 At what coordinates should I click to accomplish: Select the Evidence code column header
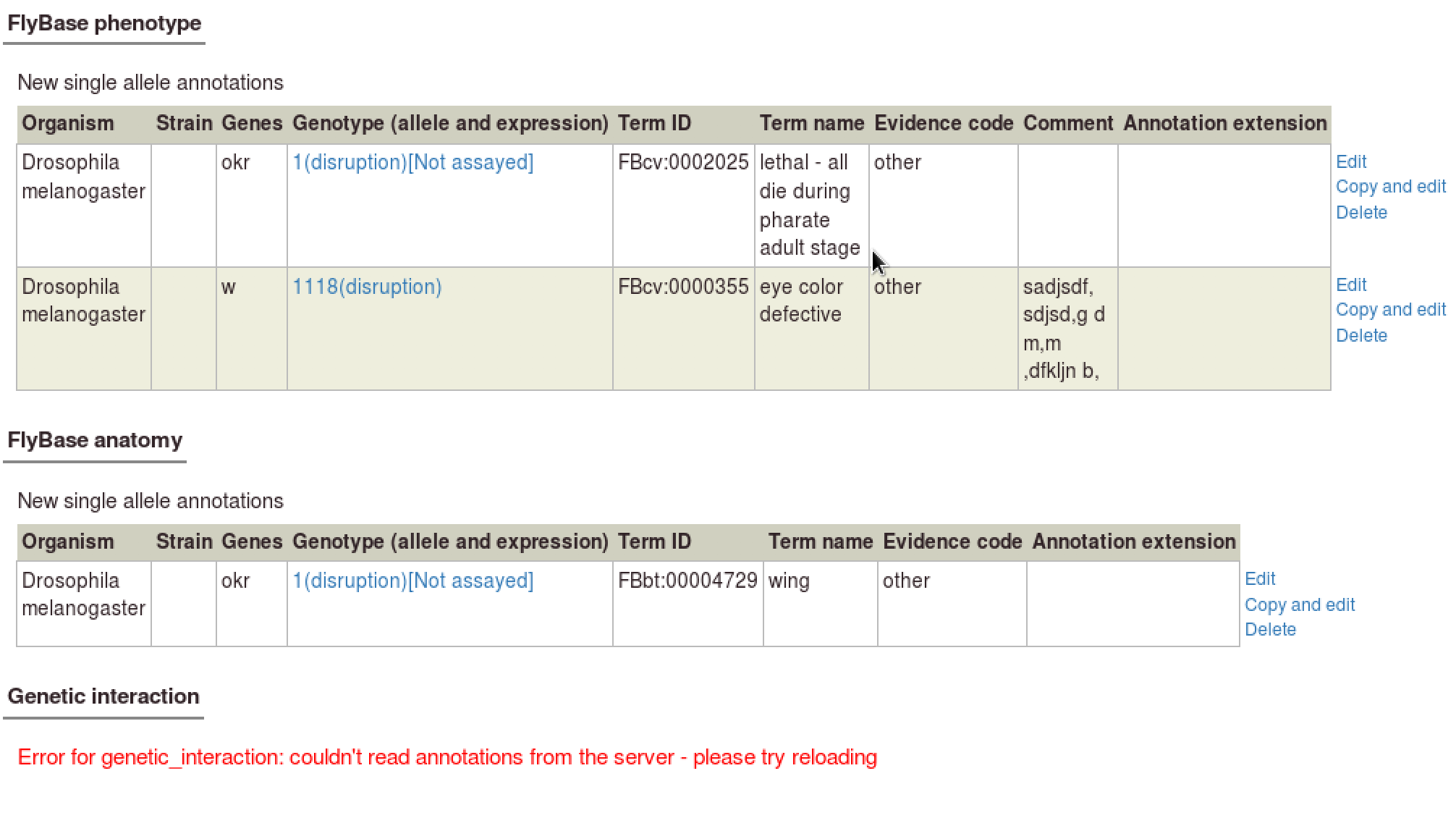[943, 123]
